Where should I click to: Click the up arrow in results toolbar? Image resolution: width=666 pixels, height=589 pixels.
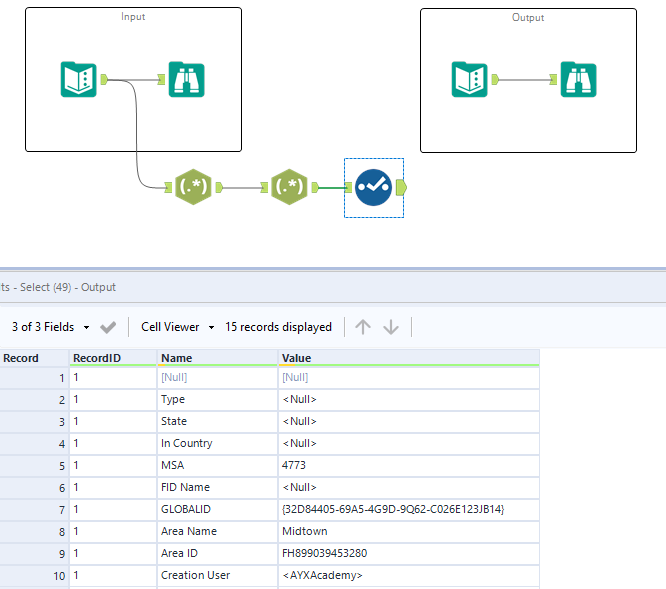coord(363,327)
